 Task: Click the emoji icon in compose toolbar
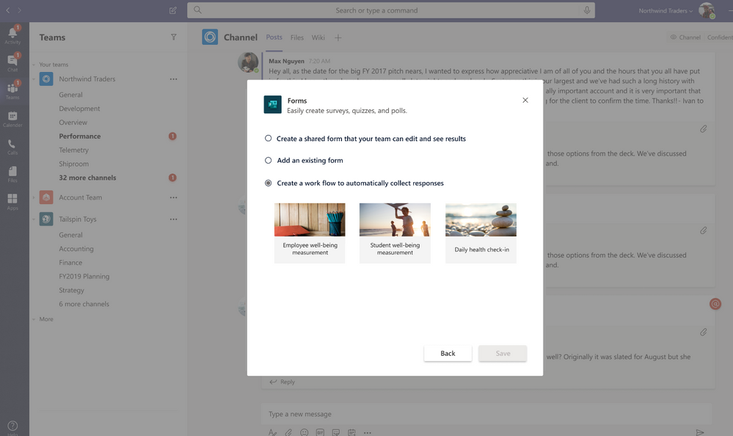[x=304, y=432]
